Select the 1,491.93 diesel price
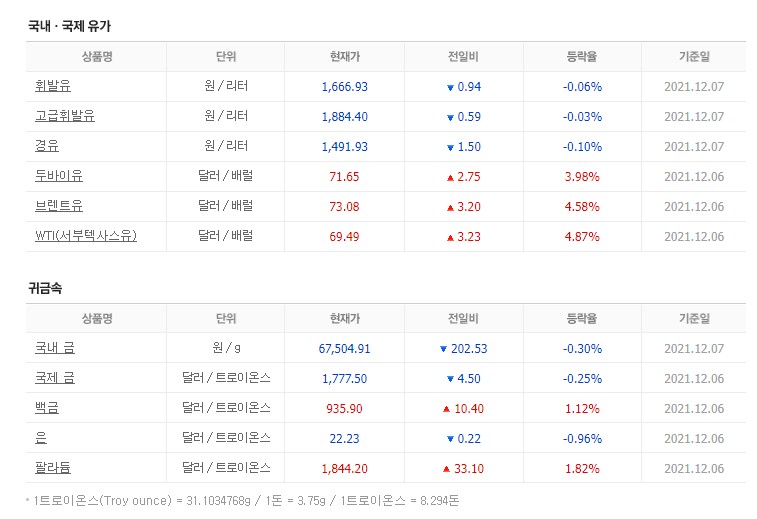The width and height of the screenshot is (757, 519). click(x=344, y=147)
